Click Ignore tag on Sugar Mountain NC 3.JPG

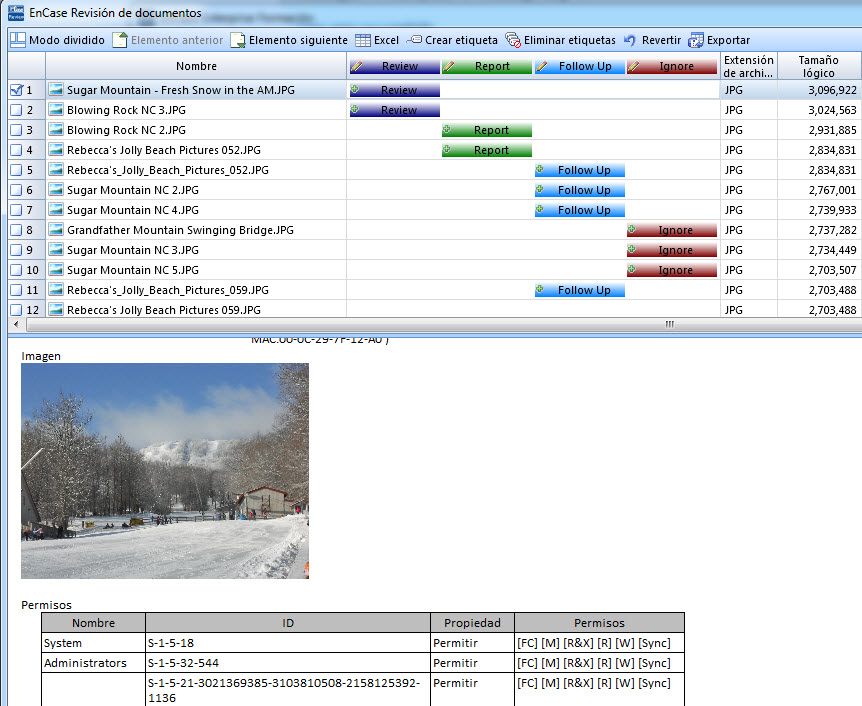click(672, 250)
